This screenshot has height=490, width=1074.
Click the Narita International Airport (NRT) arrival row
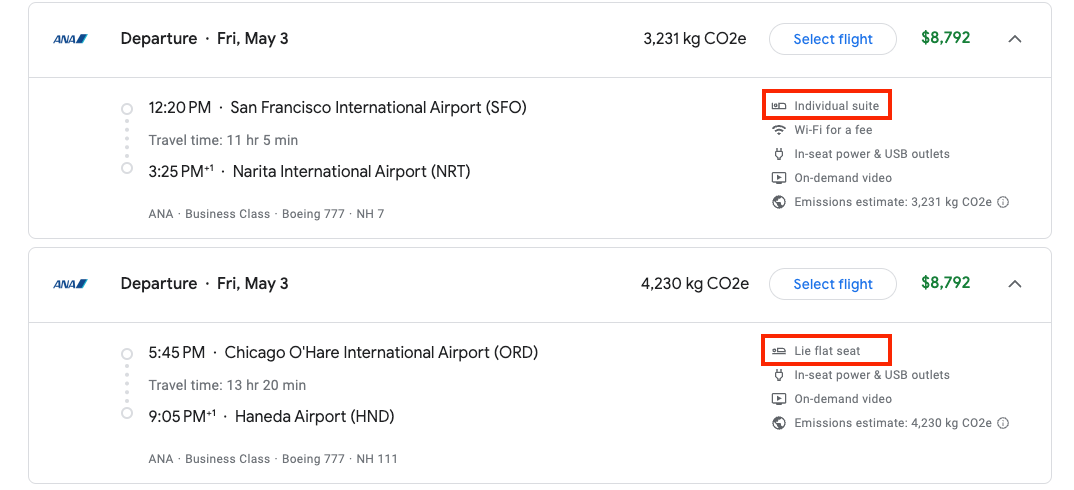(310, 171)
